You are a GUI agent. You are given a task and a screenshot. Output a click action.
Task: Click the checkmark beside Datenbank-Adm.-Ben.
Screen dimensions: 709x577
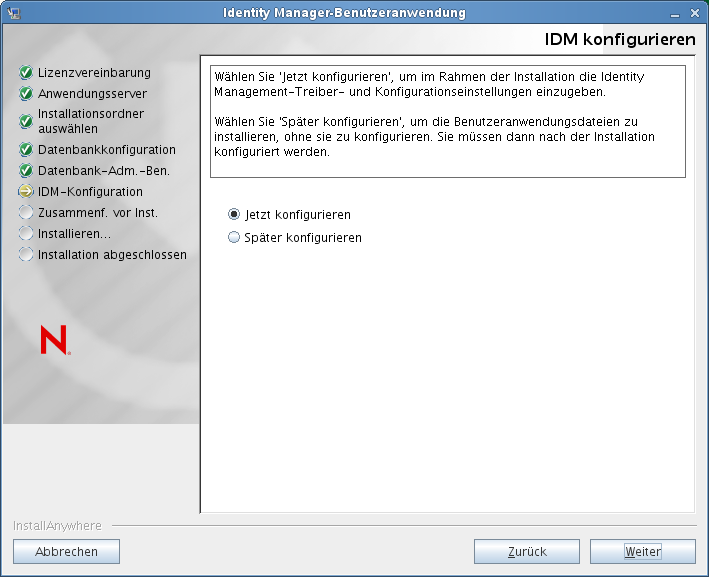click(x=26, y=170)
